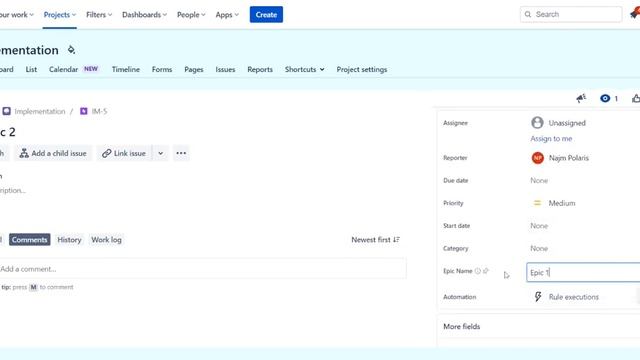
Task: Click the Add a comment field
Action: click(203, 269)
